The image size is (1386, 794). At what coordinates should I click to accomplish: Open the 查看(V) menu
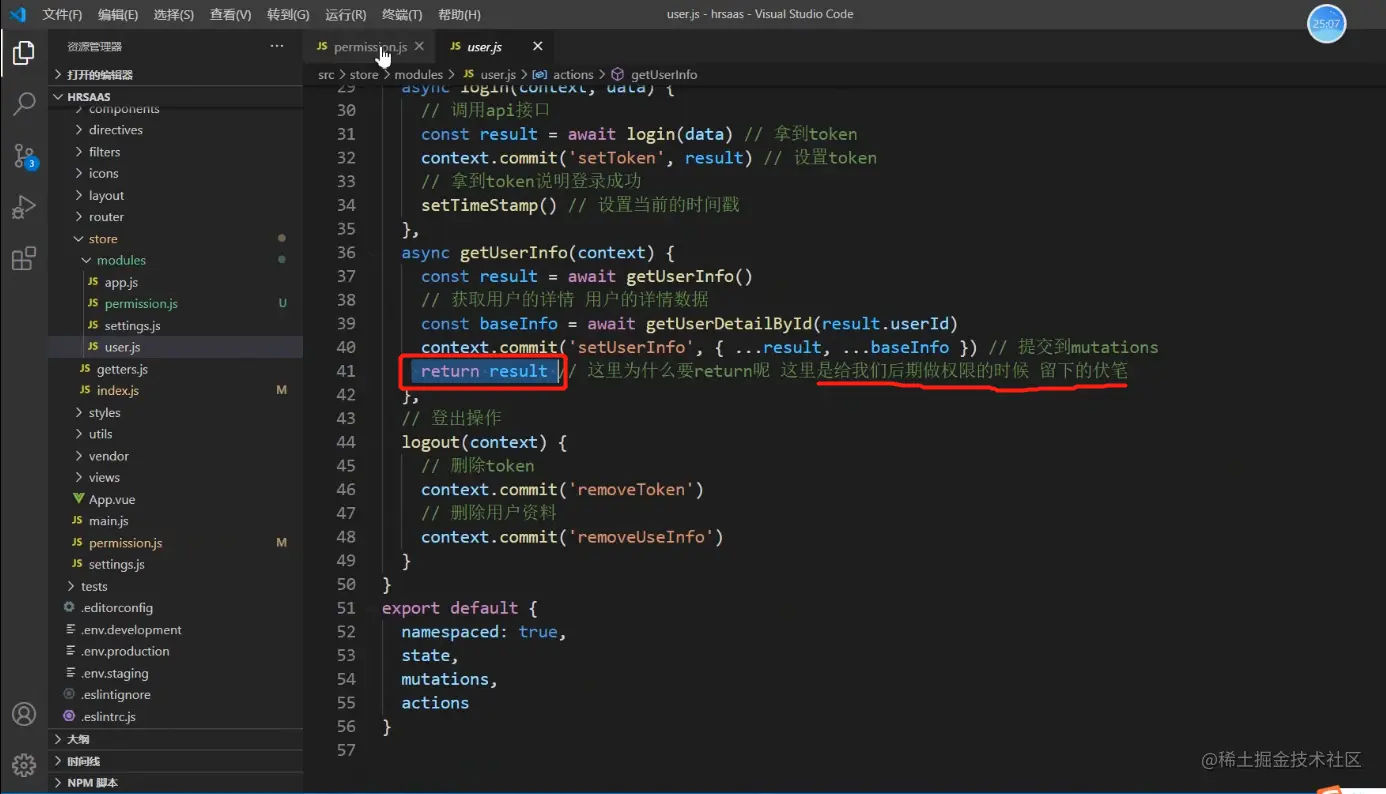coord(231,15)
